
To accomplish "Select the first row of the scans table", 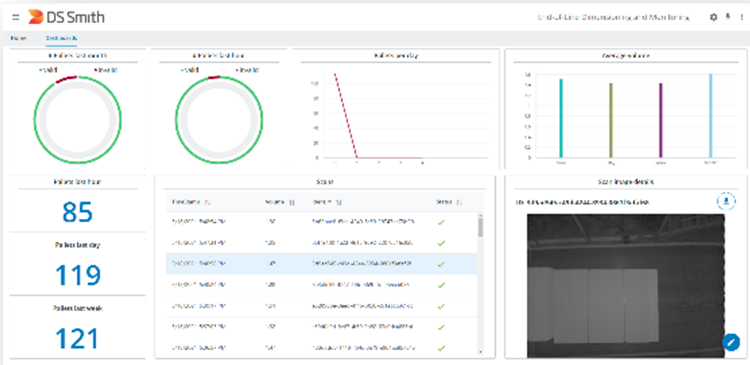I will [321, 222].
